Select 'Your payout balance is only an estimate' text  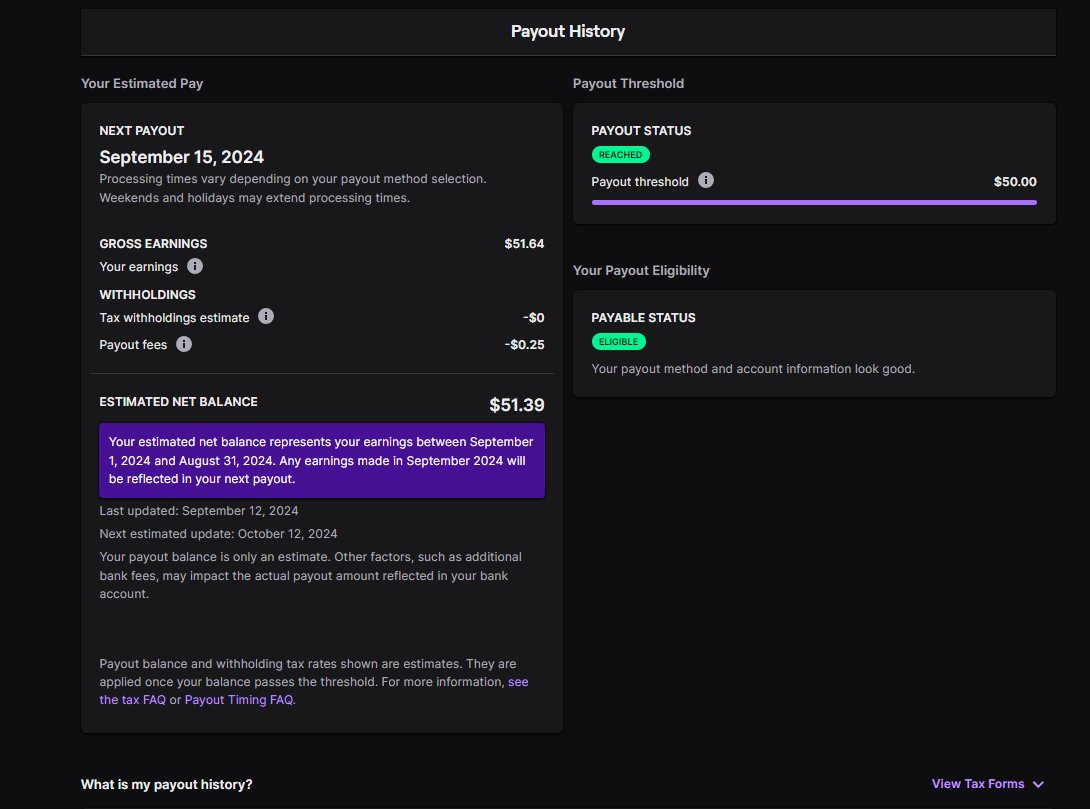(311, 575)
